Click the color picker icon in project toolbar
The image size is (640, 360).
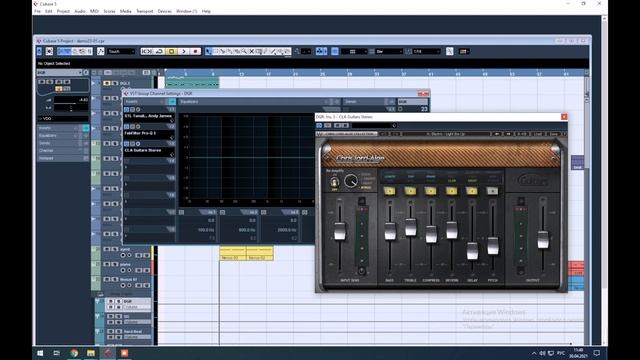tap(464, 51)
